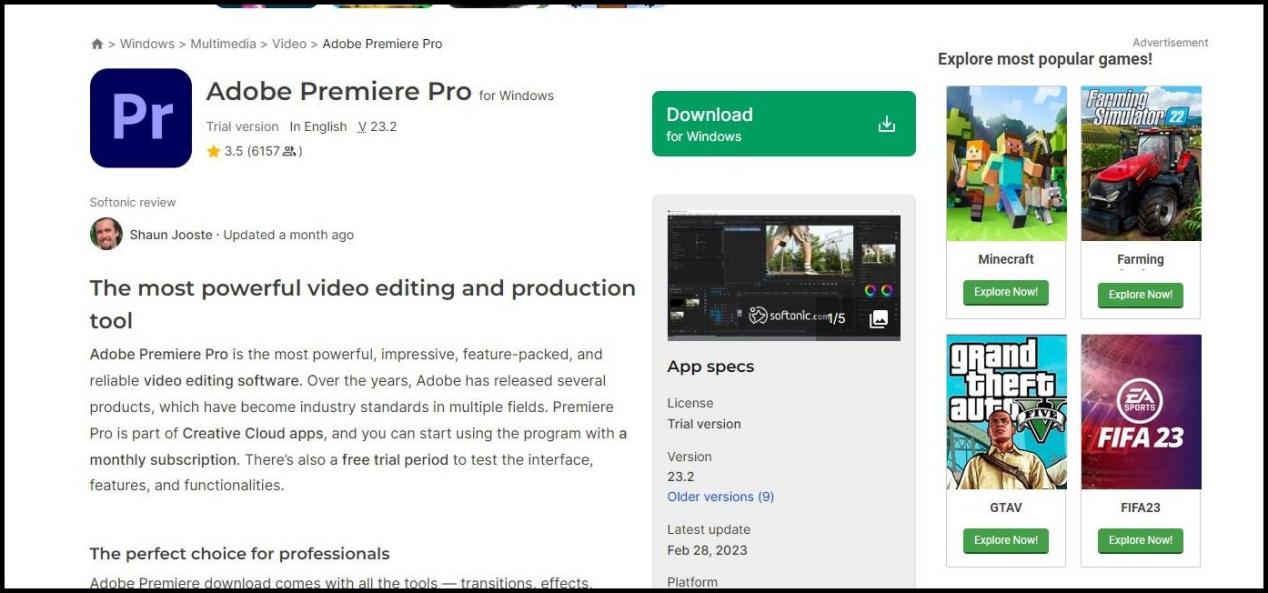Go to Multimedia breadcrumb category

pyautogui.click(x=223, y=44)
